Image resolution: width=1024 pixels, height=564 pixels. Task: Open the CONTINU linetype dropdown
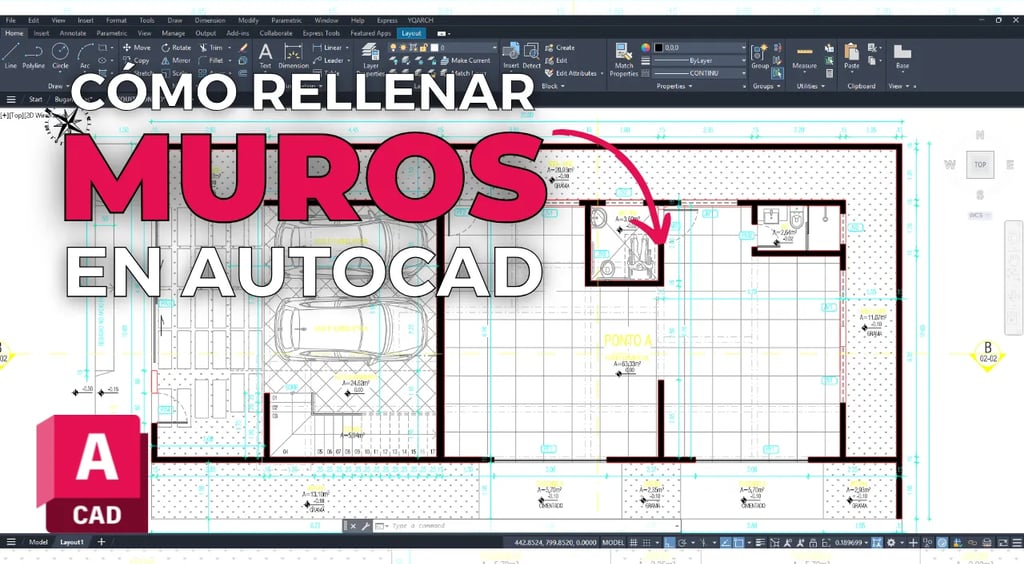click(700, 73)
